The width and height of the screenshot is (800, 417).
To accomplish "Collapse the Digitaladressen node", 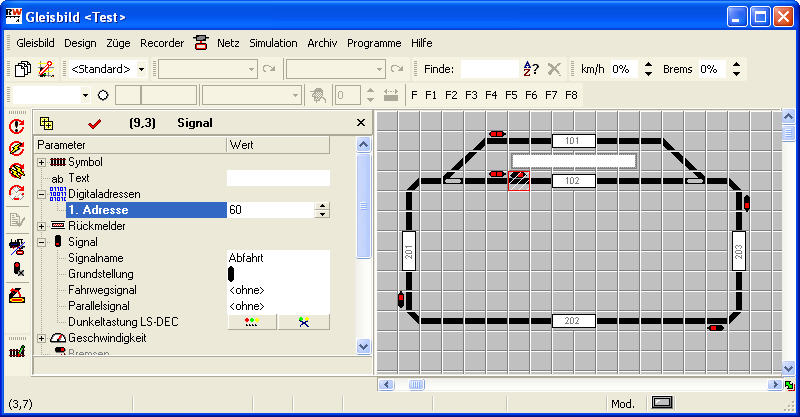I will click(x=42, y=194).
